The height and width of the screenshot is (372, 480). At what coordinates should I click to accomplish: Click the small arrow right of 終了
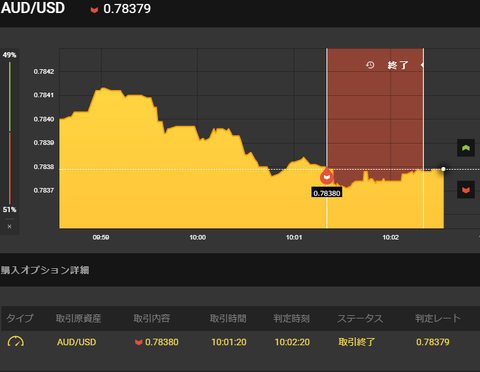(422, 65)
